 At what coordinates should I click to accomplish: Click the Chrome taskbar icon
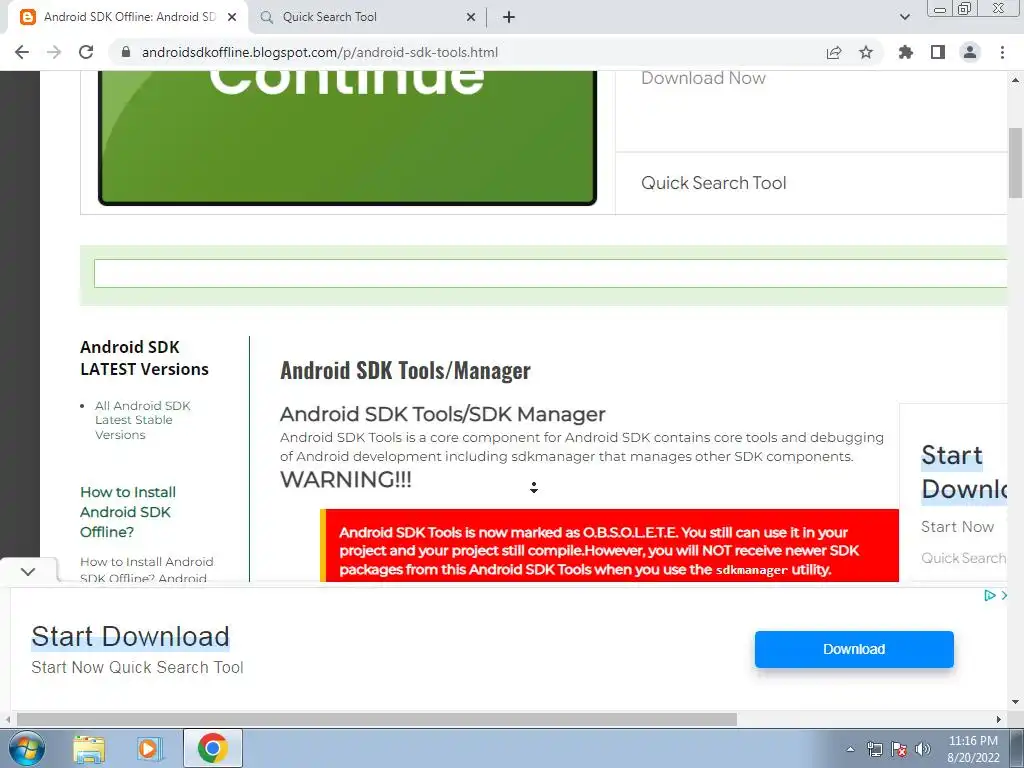212,748
